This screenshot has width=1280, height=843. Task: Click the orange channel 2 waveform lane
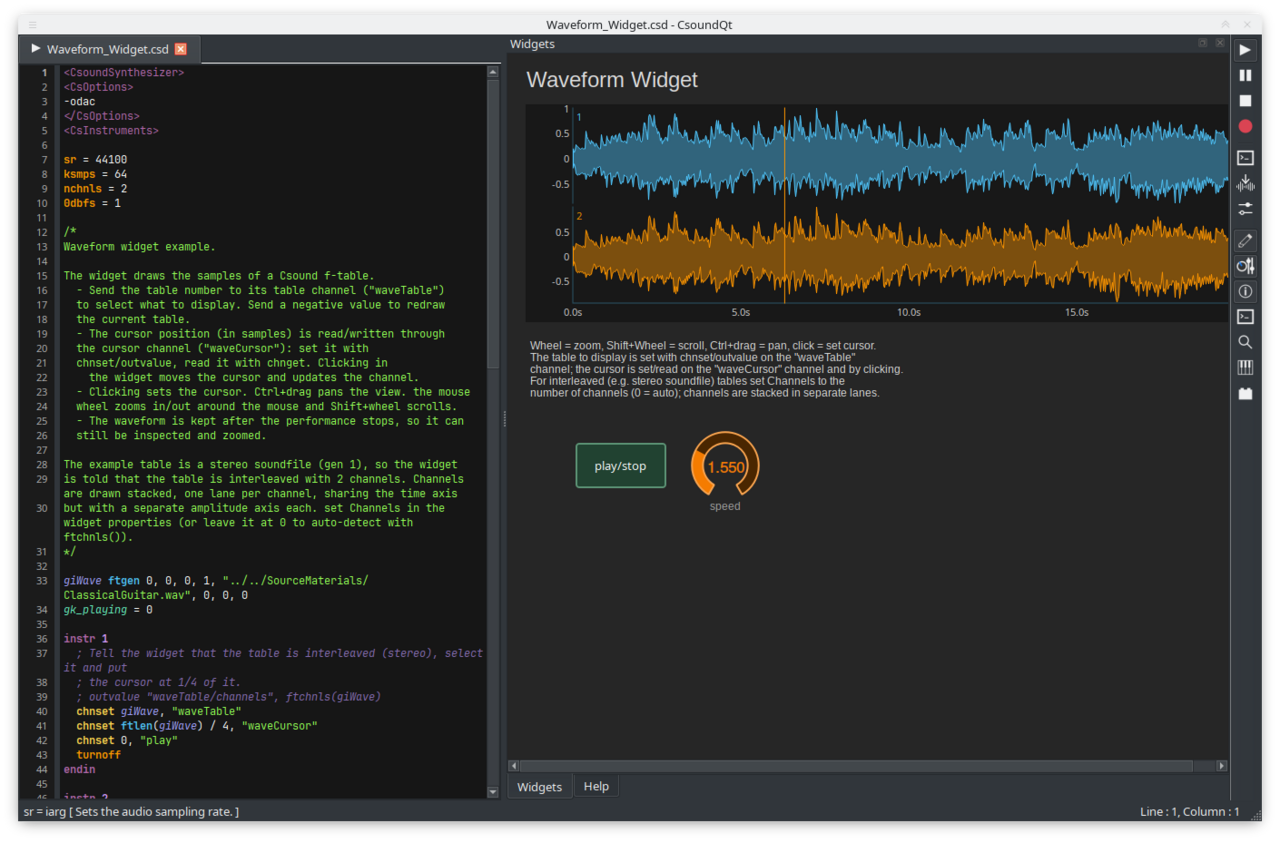point(900,255)
